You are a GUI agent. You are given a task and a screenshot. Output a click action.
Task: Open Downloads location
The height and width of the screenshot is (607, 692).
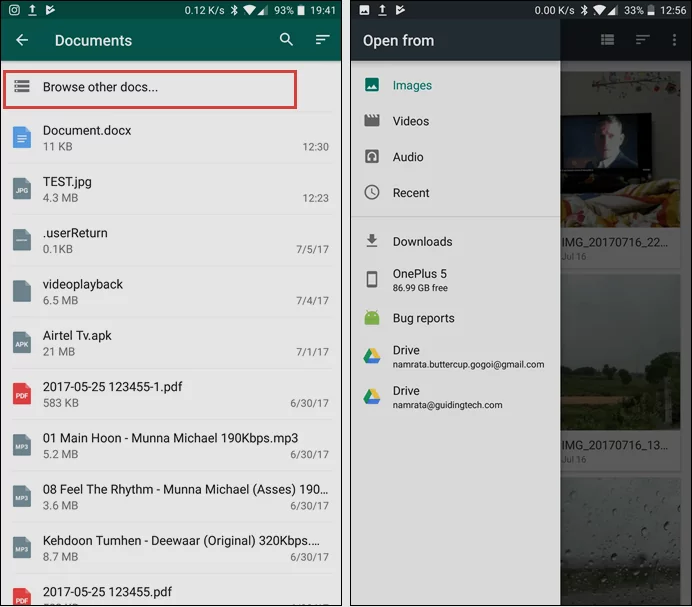[455, 241]
